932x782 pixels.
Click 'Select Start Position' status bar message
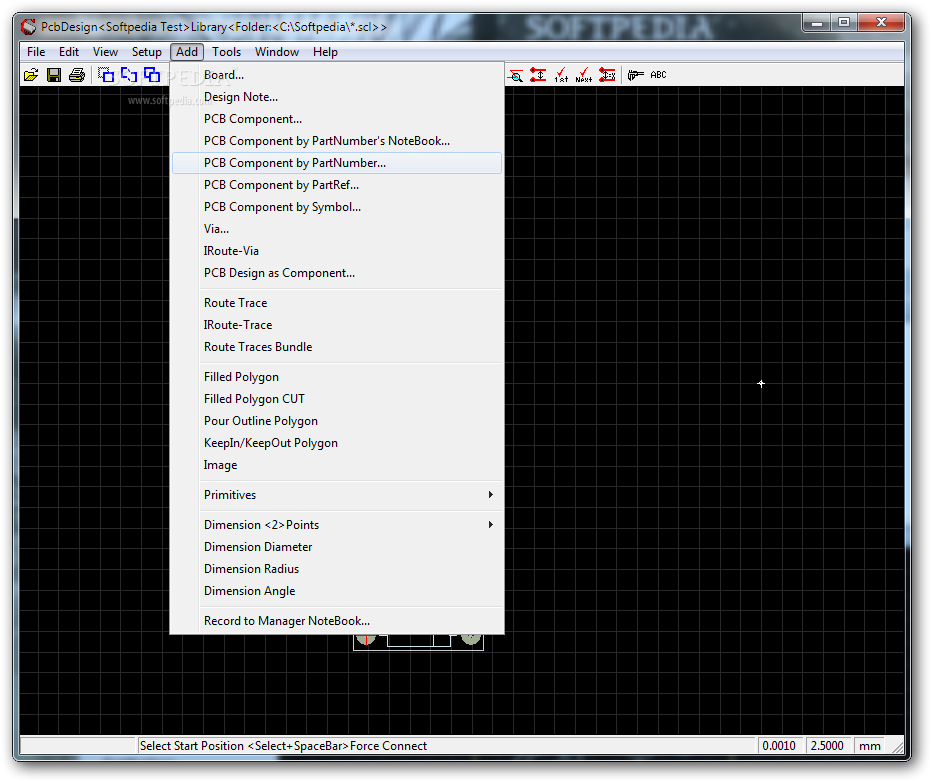click(x=283, y=746)
